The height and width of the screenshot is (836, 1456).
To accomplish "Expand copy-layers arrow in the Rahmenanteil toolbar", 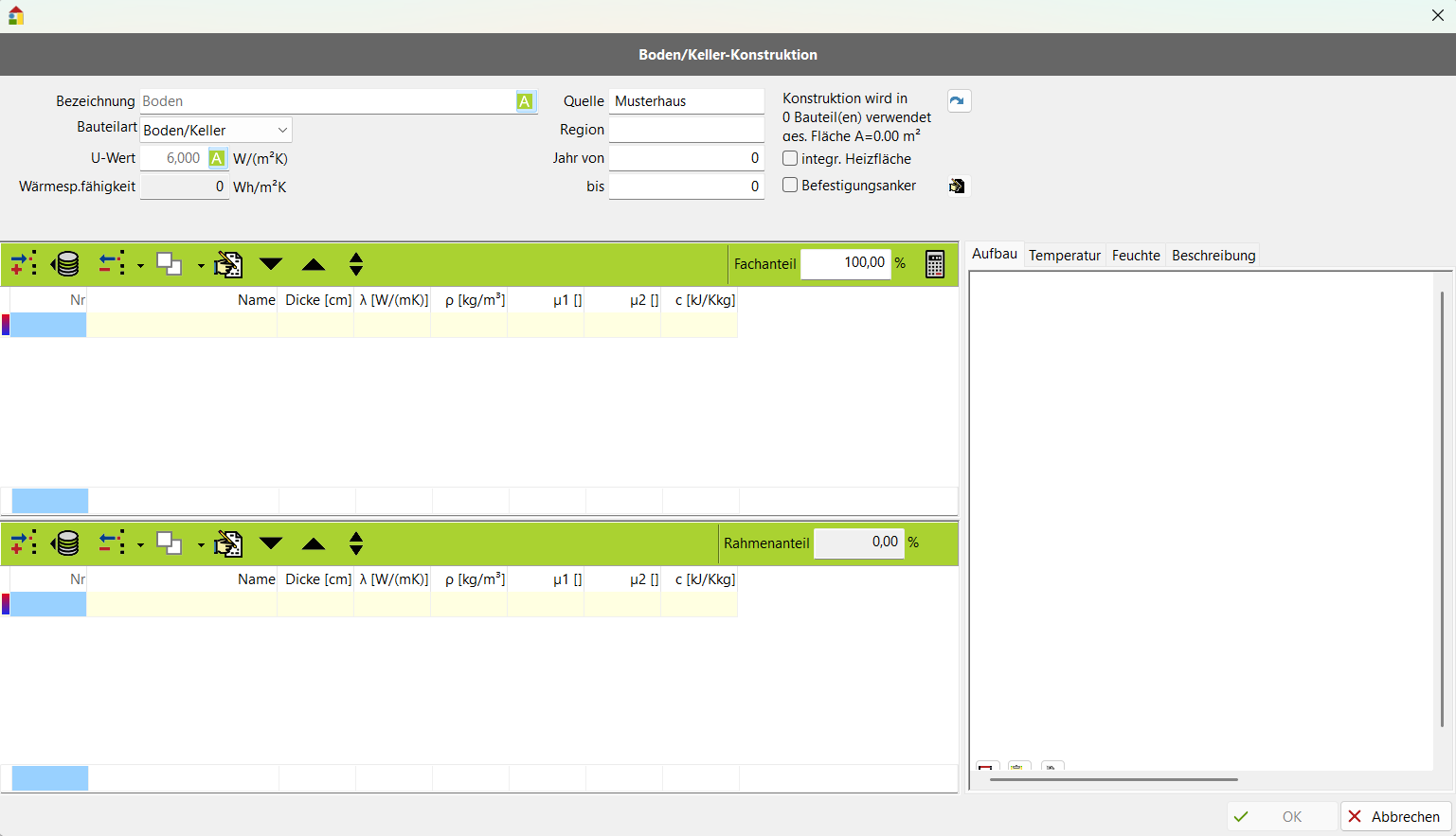I will (x=201, y=545).
